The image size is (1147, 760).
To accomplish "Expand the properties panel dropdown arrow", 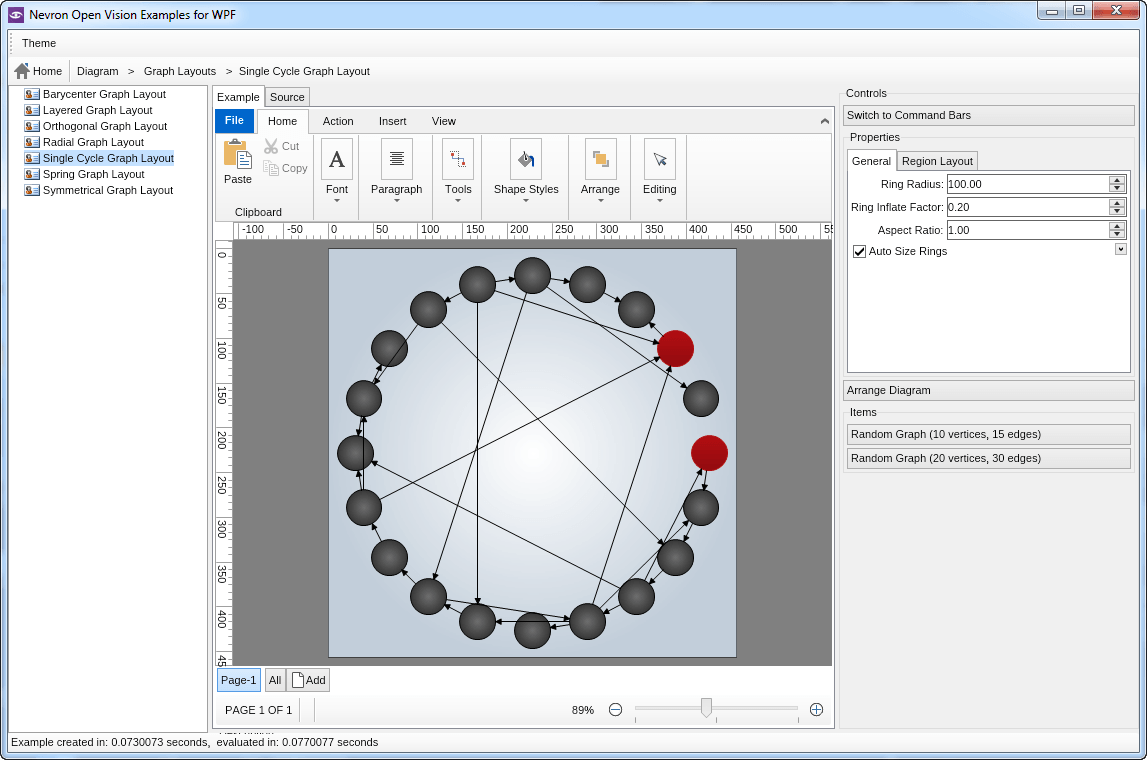I will pyautogui.click(x=1121, y=249).
